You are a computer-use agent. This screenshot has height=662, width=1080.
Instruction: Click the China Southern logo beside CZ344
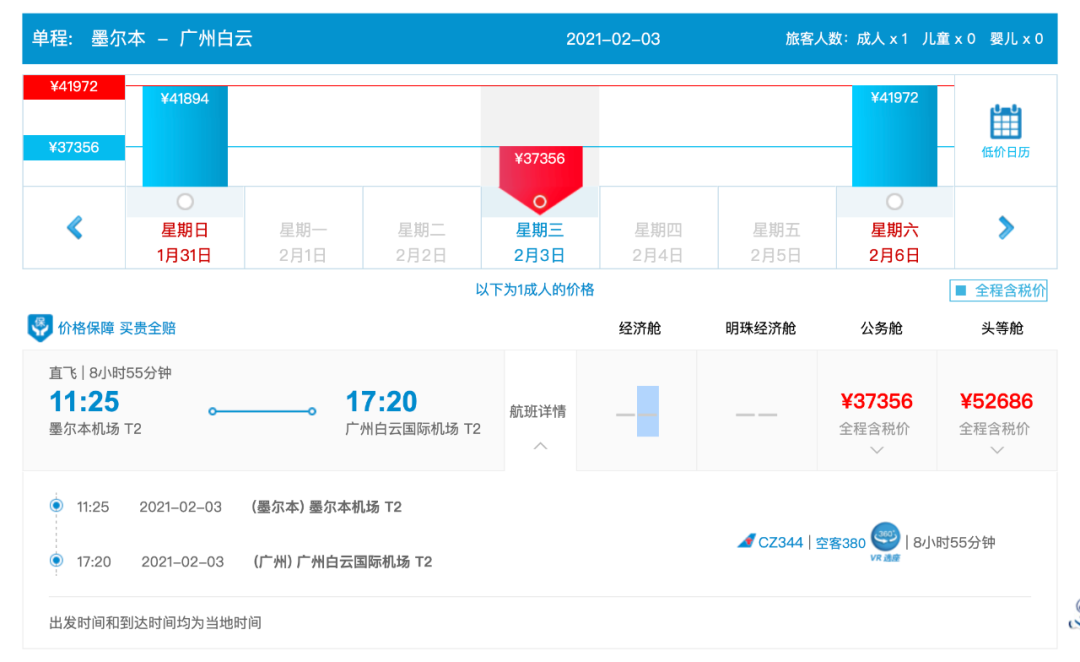(746, 541)
